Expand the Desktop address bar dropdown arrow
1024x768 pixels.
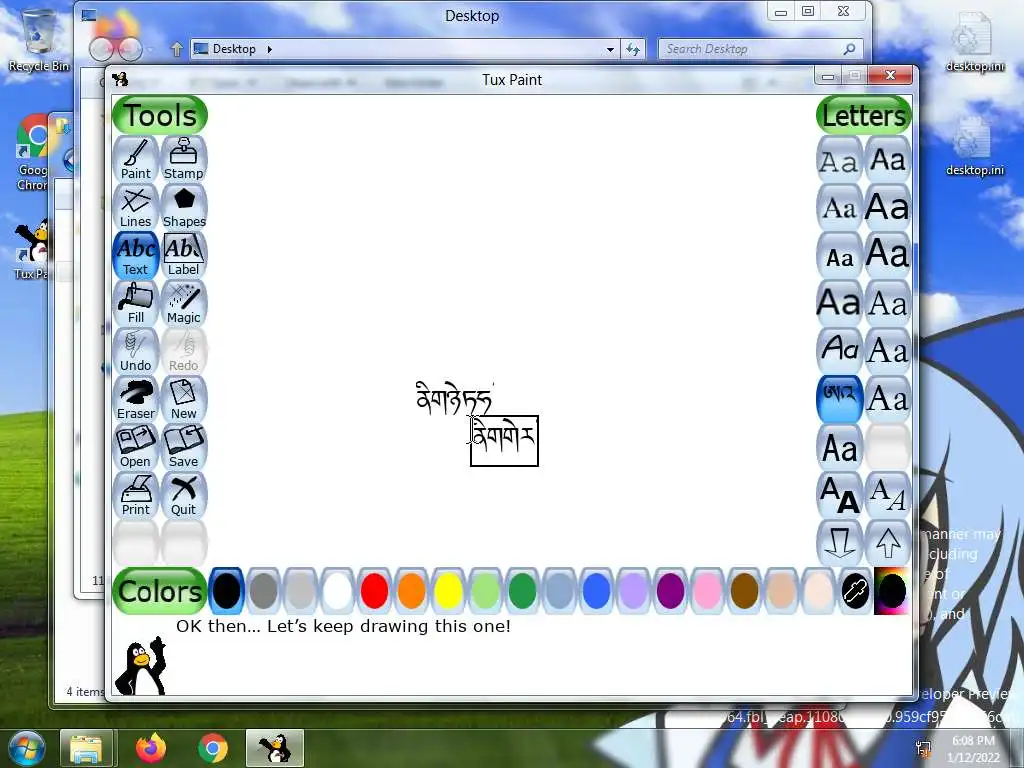pos(610,49)
